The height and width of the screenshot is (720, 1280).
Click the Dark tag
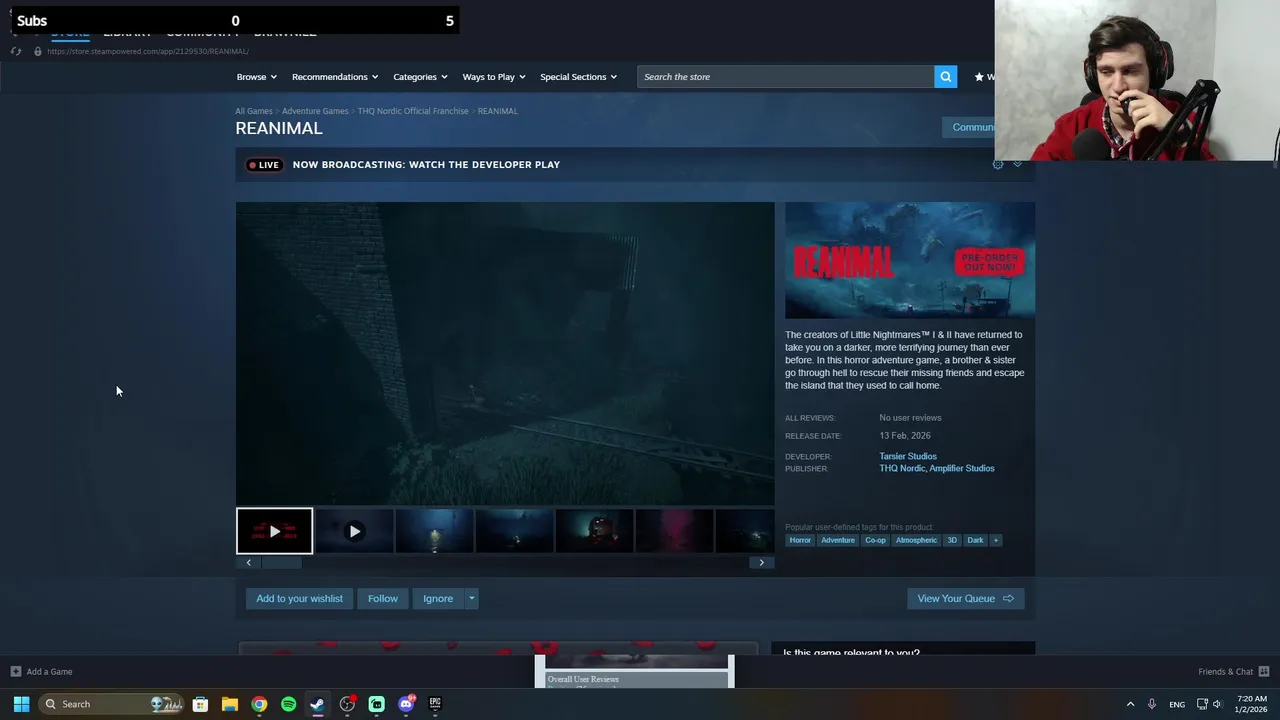[975, 540]
